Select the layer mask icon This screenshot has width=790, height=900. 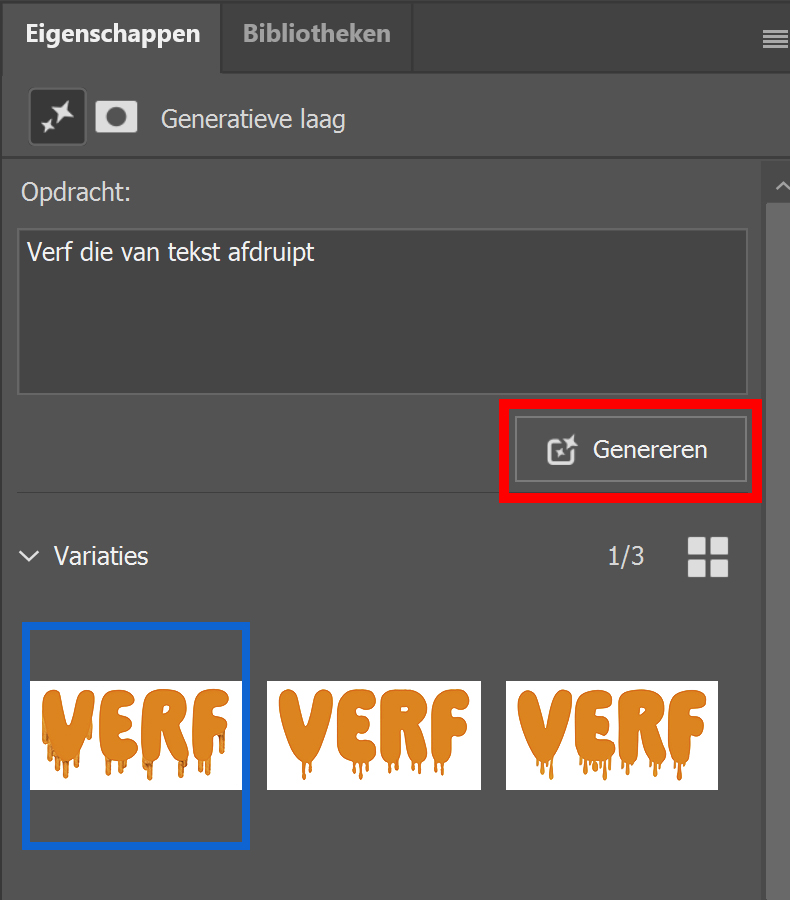pyautogui.click(x=116, y=117)
